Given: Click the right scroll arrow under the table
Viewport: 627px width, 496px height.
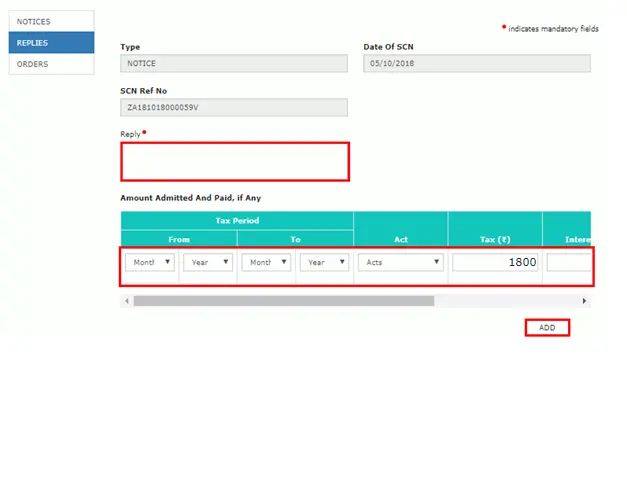Looking at the screenshot, I should (585, 300).
